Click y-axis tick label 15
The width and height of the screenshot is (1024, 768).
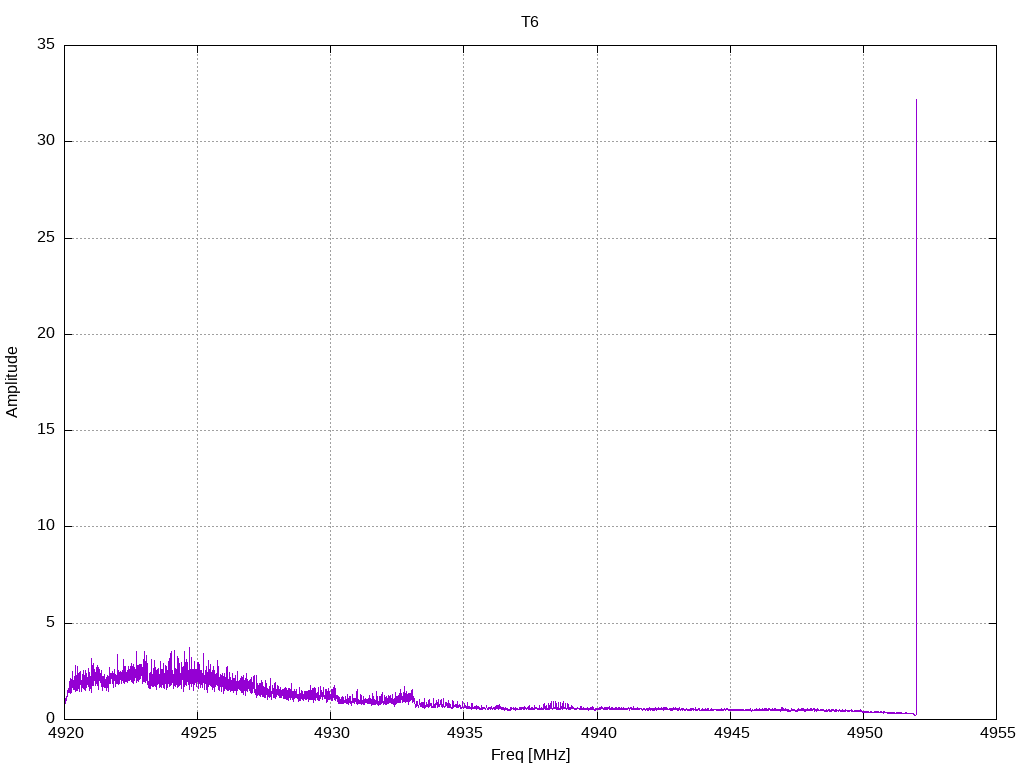pos(46,430)
